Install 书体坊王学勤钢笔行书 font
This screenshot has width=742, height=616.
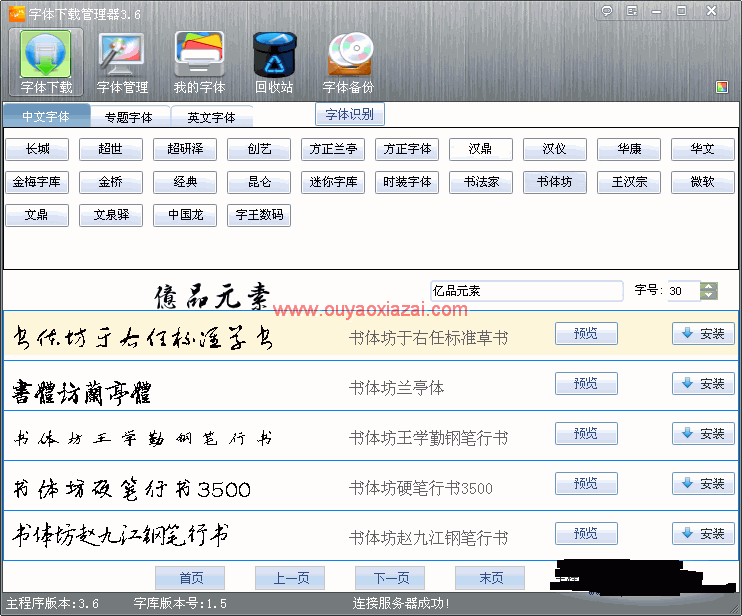click(x=703, y=434)
